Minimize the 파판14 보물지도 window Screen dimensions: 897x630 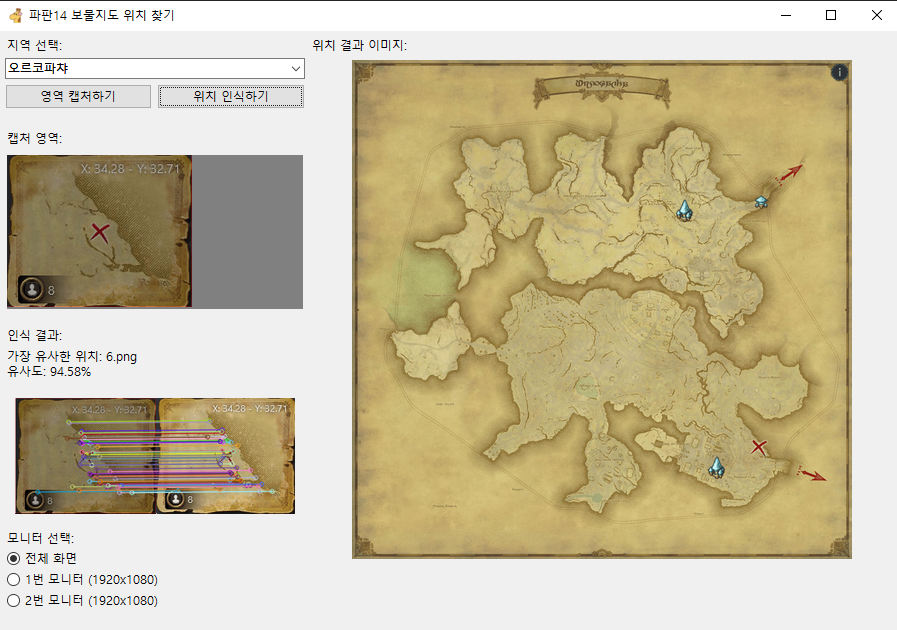pyautogui.click(x=786, y=15)
